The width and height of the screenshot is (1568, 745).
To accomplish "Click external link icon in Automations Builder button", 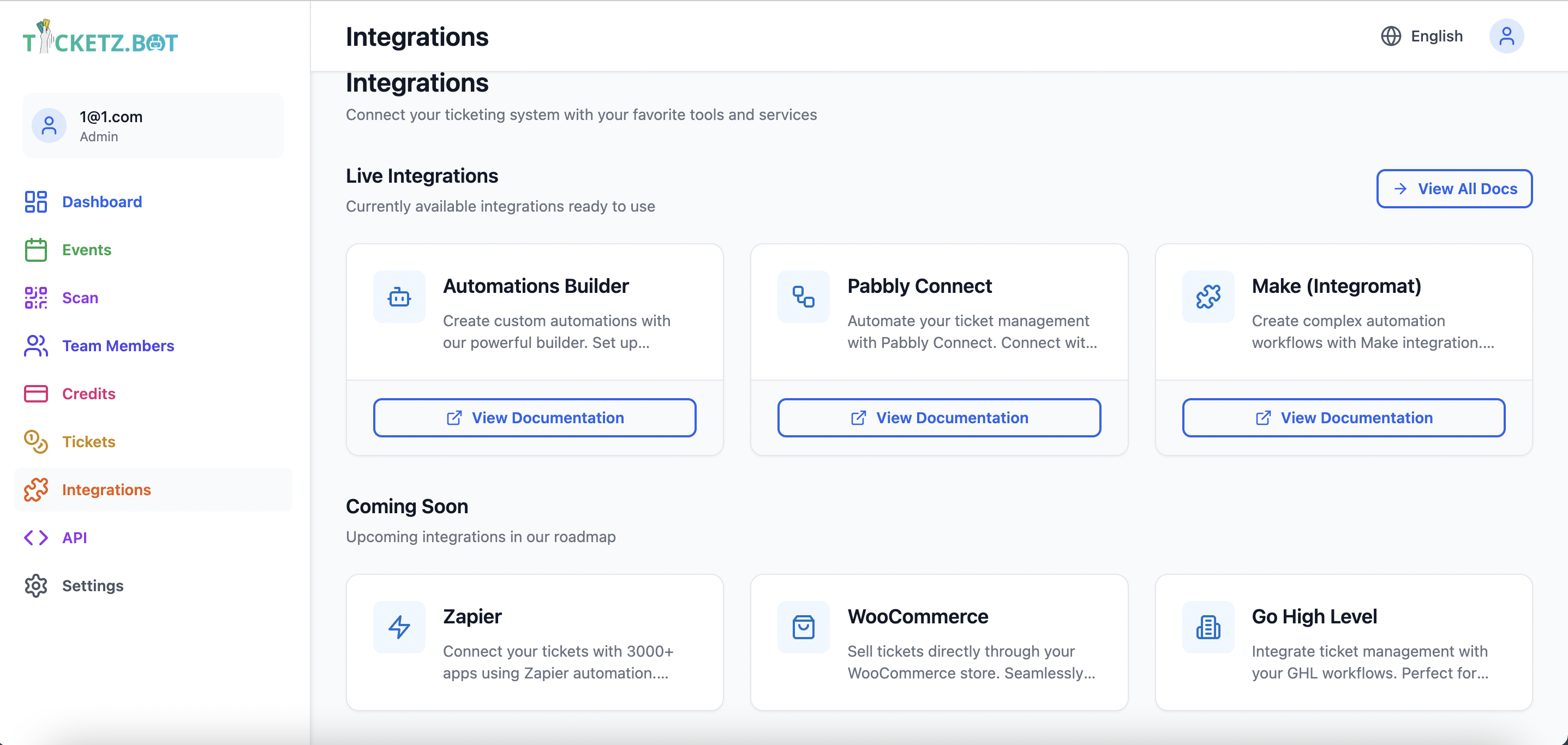I will tap(454, 418).
